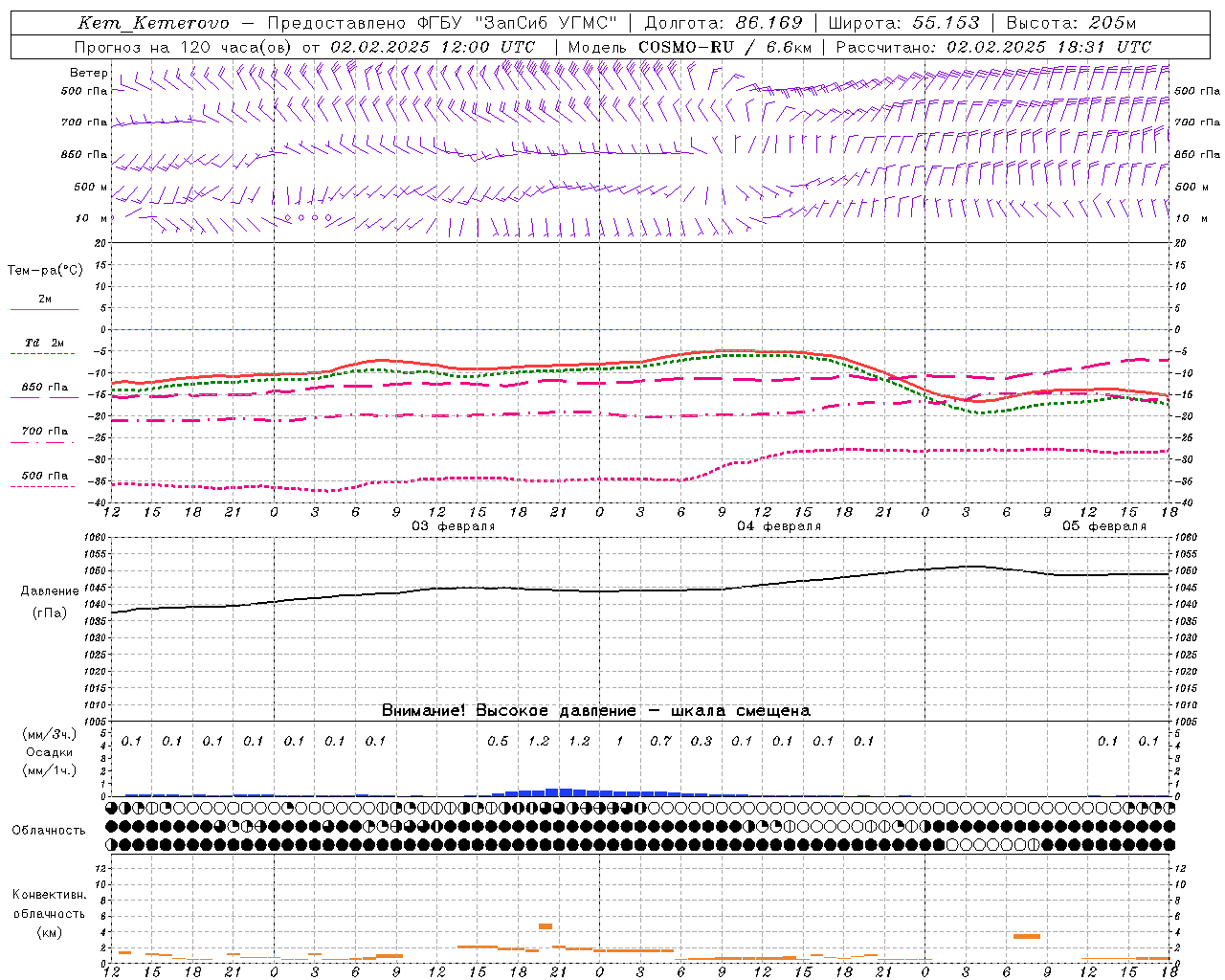This screenshot has height=980, width=1225.
Task: Click the black pressure curve
Action: point(641,590)
